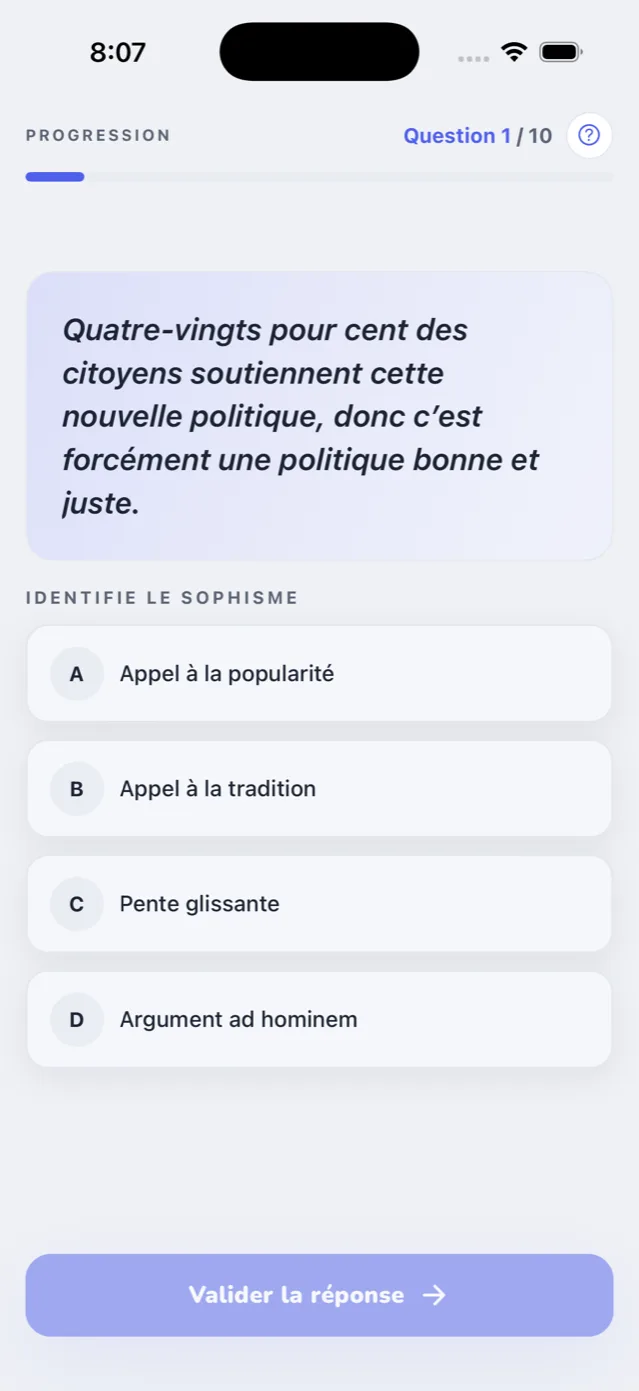
Task: Click the arrow icon in Valider button
Action: tap(434, 1295)
